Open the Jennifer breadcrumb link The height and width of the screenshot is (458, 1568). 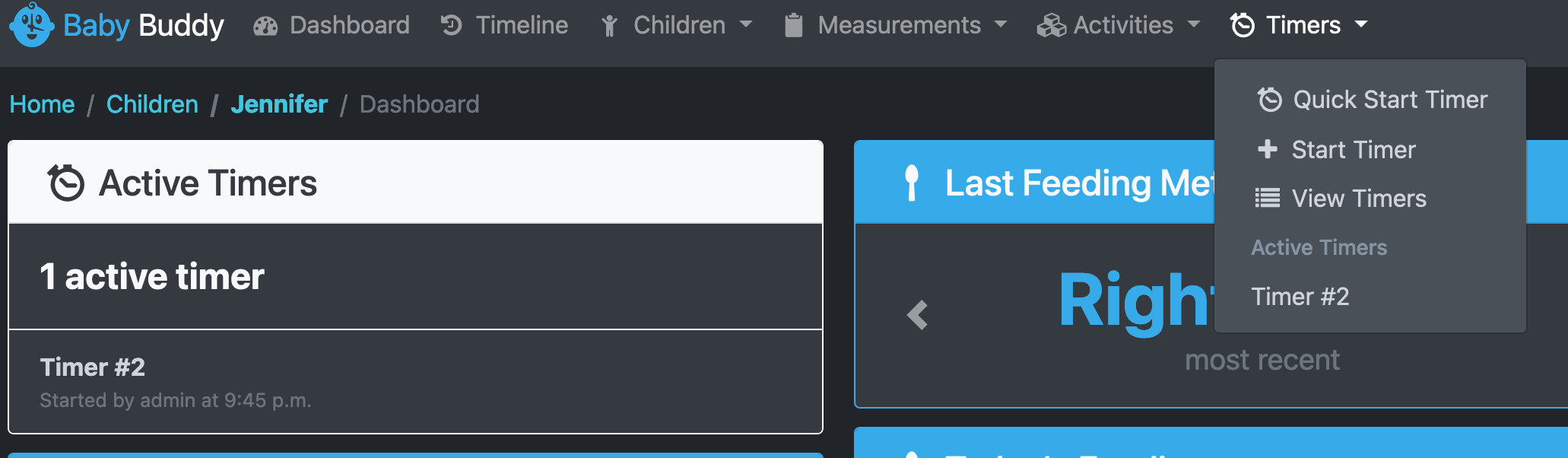(279, 104)
